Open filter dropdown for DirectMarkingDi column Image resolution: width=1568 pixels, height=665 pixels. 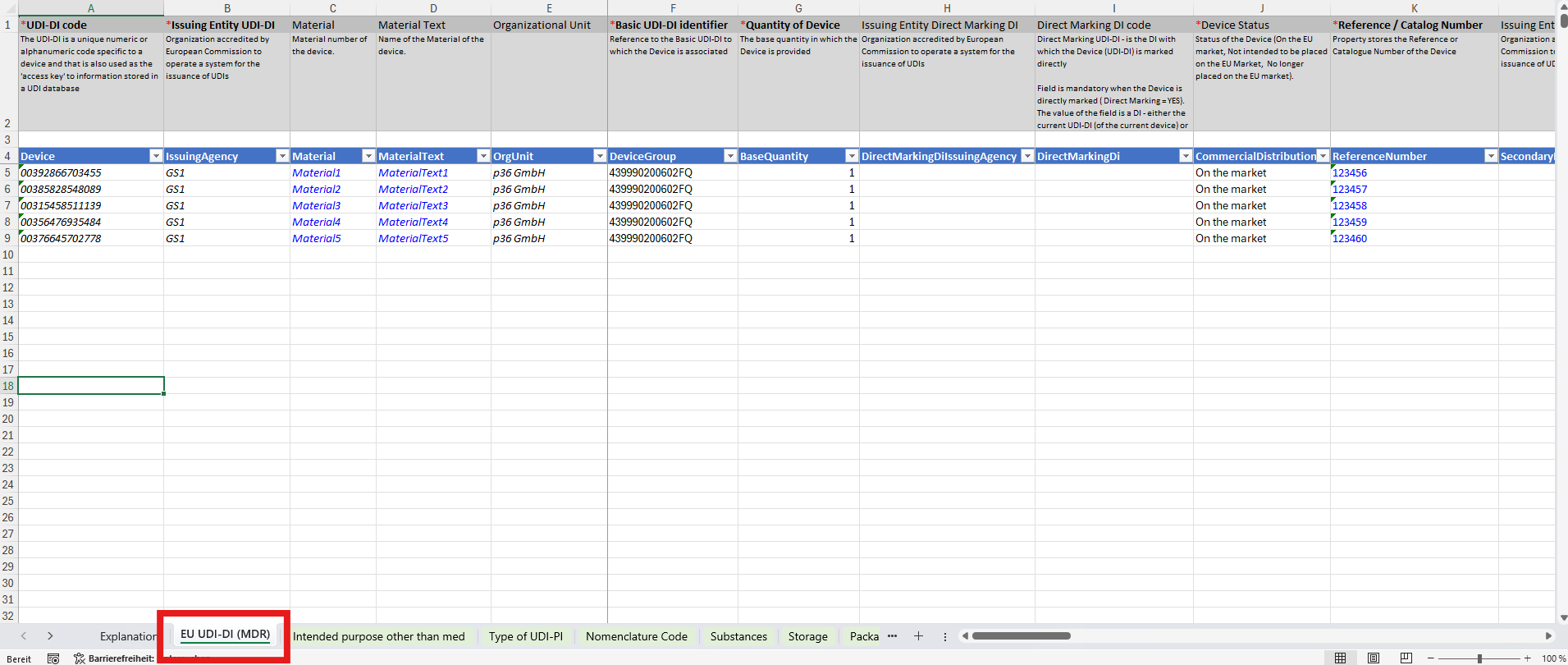click(1185, 156)
